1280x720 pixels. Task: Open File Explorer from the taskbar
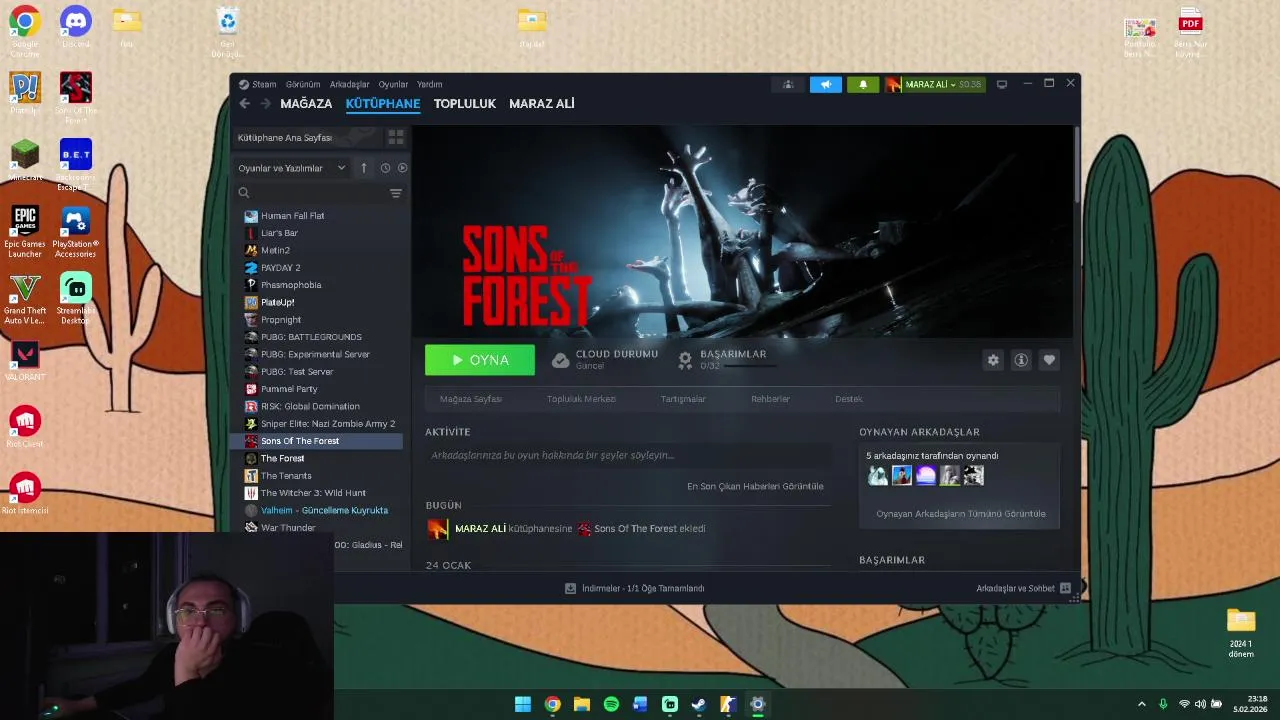click(x=582, y=704)
